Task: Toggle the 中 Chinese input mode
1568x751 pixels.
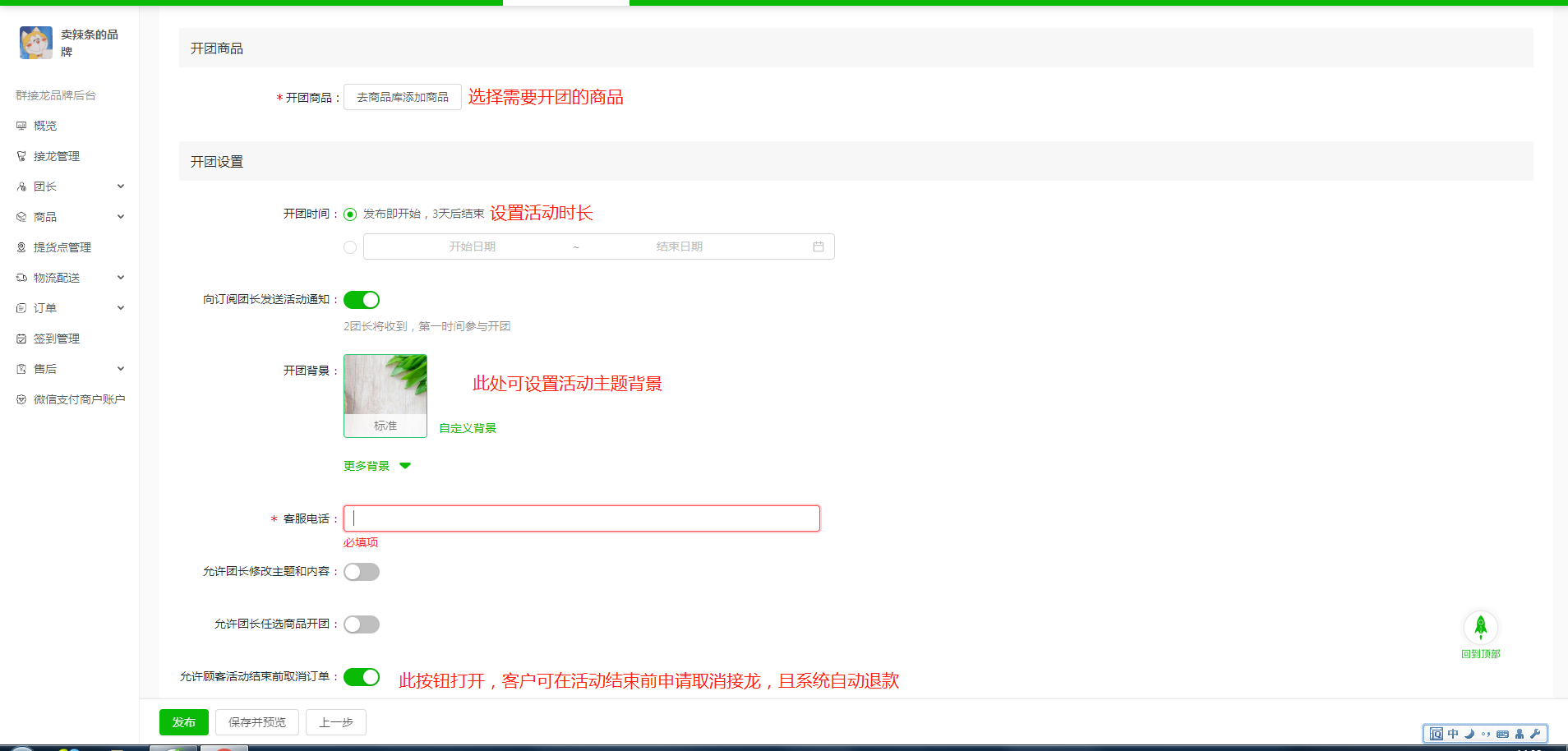Action: (x=1453, y=734)
